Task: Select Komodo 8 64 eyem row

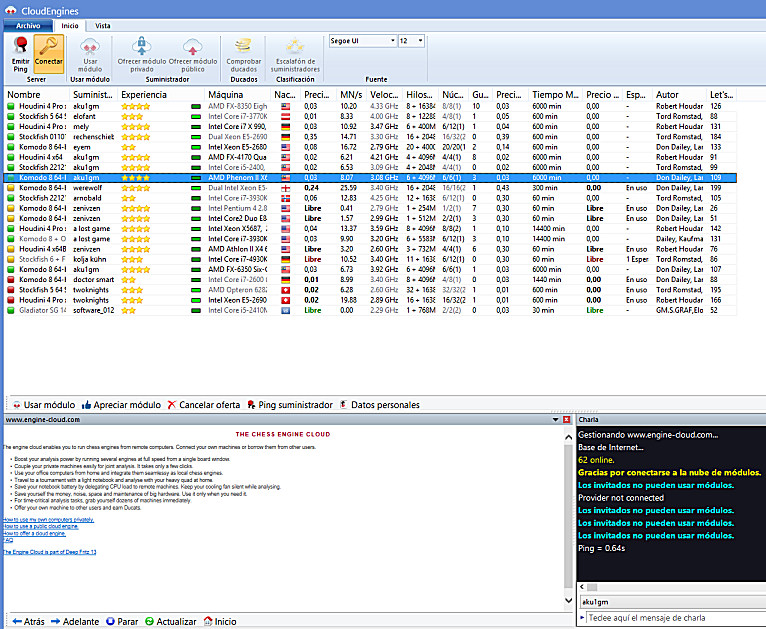Action: 370,147
